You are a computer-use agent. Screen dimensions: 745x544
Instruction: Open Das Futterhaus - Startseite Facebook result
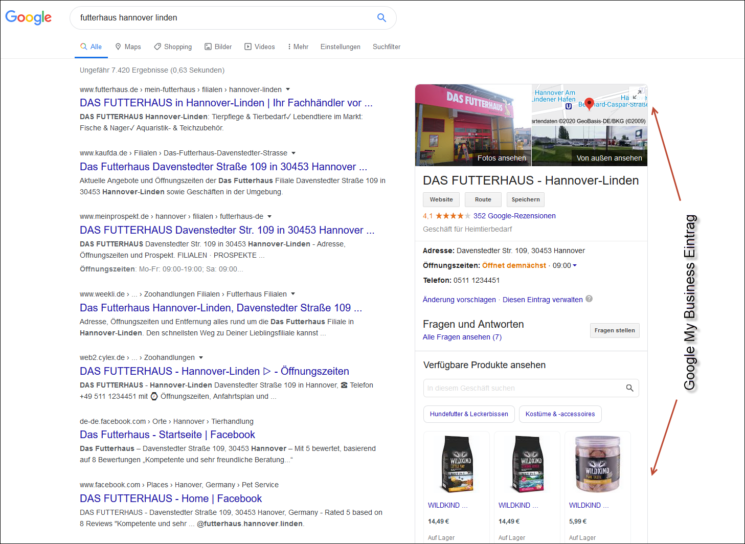pyautogui.click(x=167, y=434)
